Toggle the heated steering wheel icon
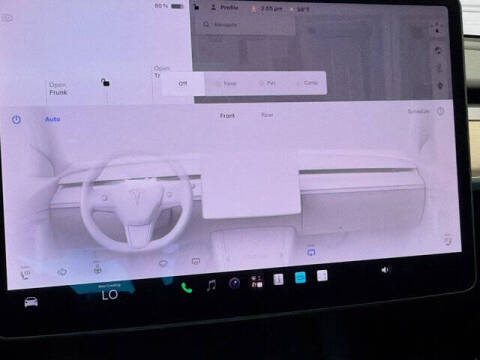Viewport: 480px width, 360px height. [x=97, y=268]
